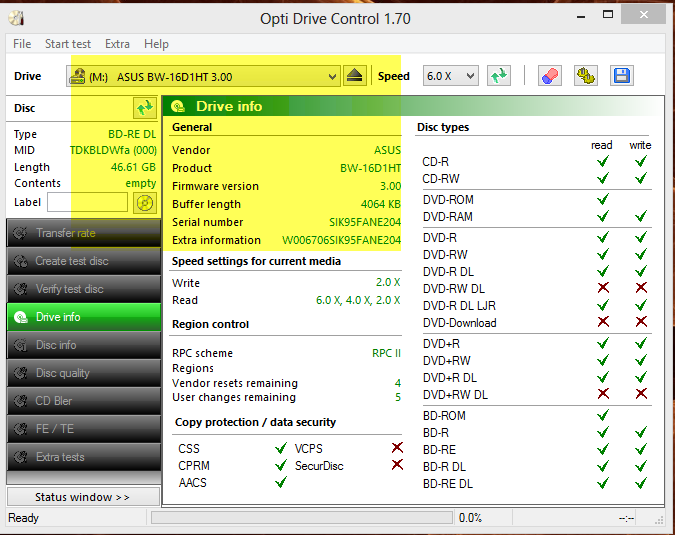This screenshot has width=675, height=535.
Task: Open the Extra menu
Action: pyautogui.click(x=117, y=44)
